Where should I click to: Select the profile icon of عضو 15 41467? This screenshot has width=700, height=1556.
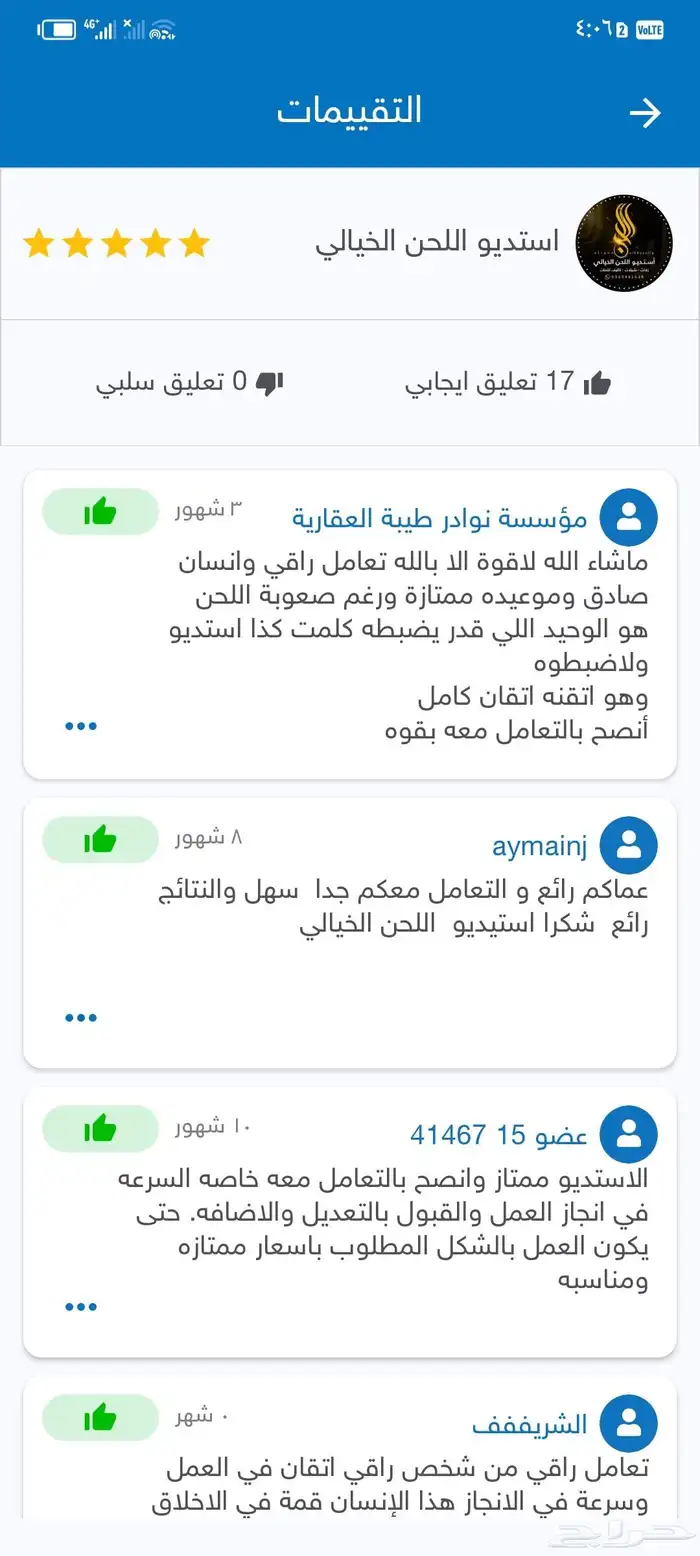coord(629,1134)
